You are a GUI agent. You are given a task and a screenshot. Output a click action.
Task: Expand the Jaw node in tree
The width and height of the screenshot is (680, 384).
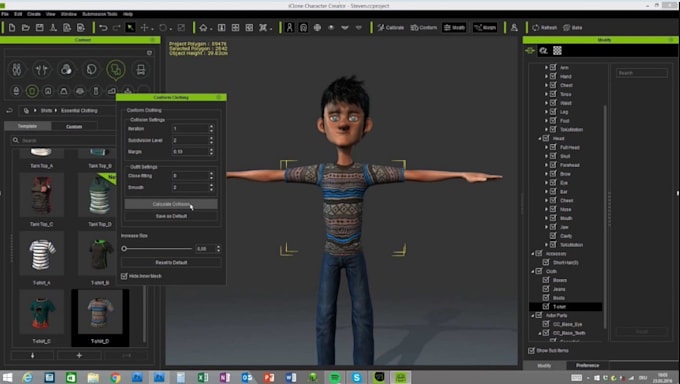(x=546, y=227)
